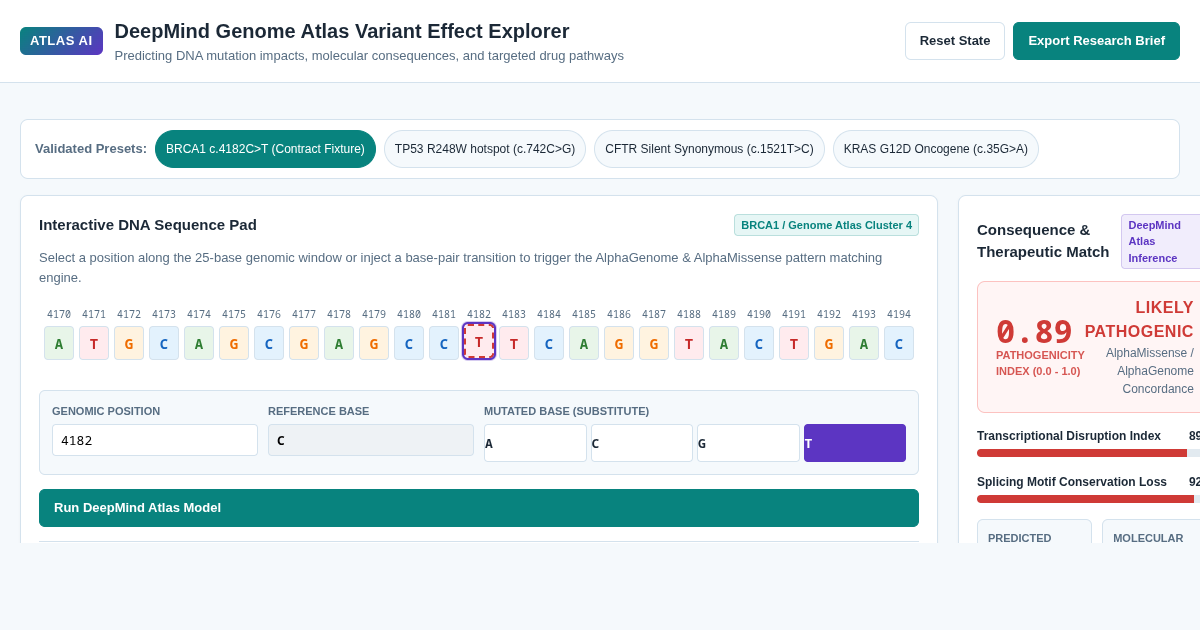Select base A at position 4193
1200x630 pixels.
tap(864, 343)
